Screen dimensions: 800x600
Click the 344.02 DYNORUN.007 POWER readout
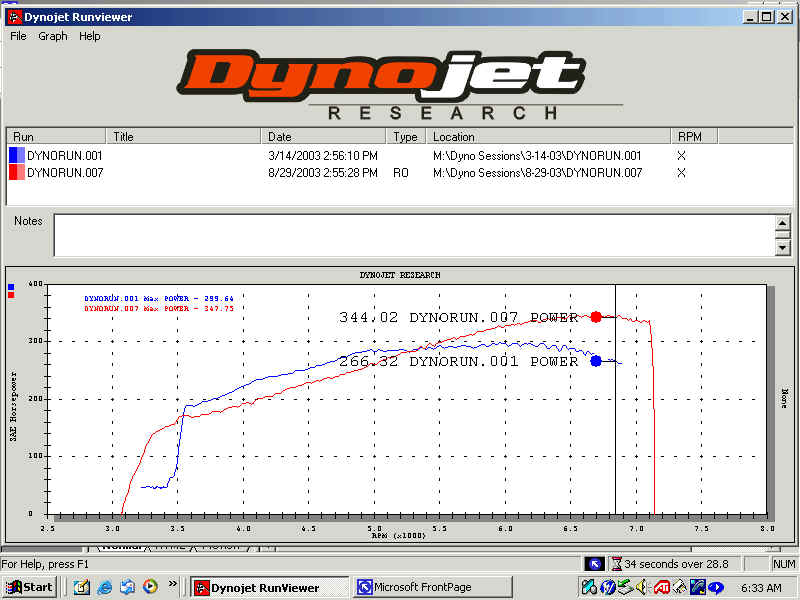pos(458,317)
